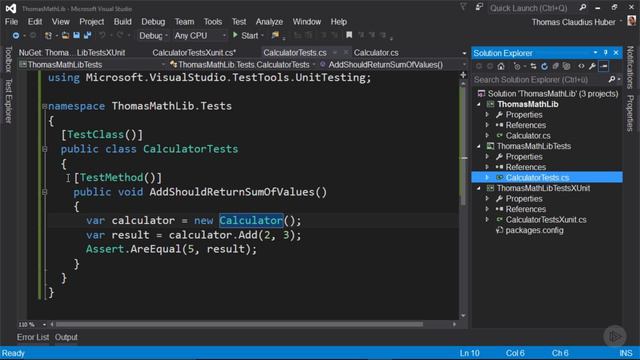Switch to the NuGet ThomaLibTestsXUnit tab

[72, 53]
